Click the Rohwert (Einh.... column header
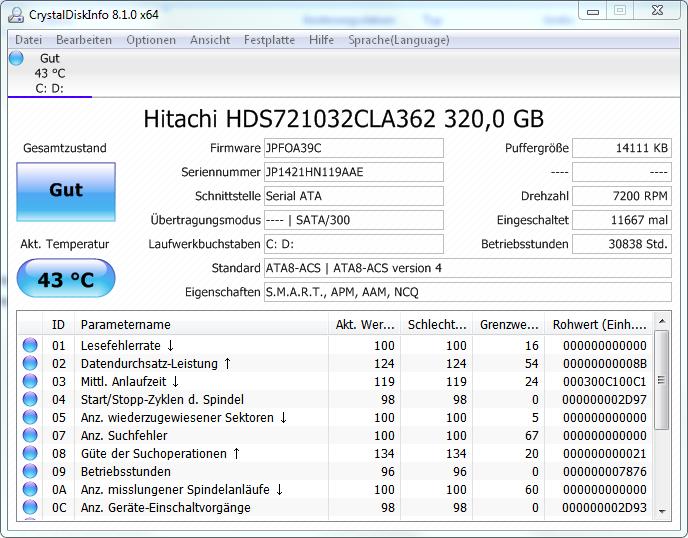This screenshot has height=538, width=688. [599, 324]
